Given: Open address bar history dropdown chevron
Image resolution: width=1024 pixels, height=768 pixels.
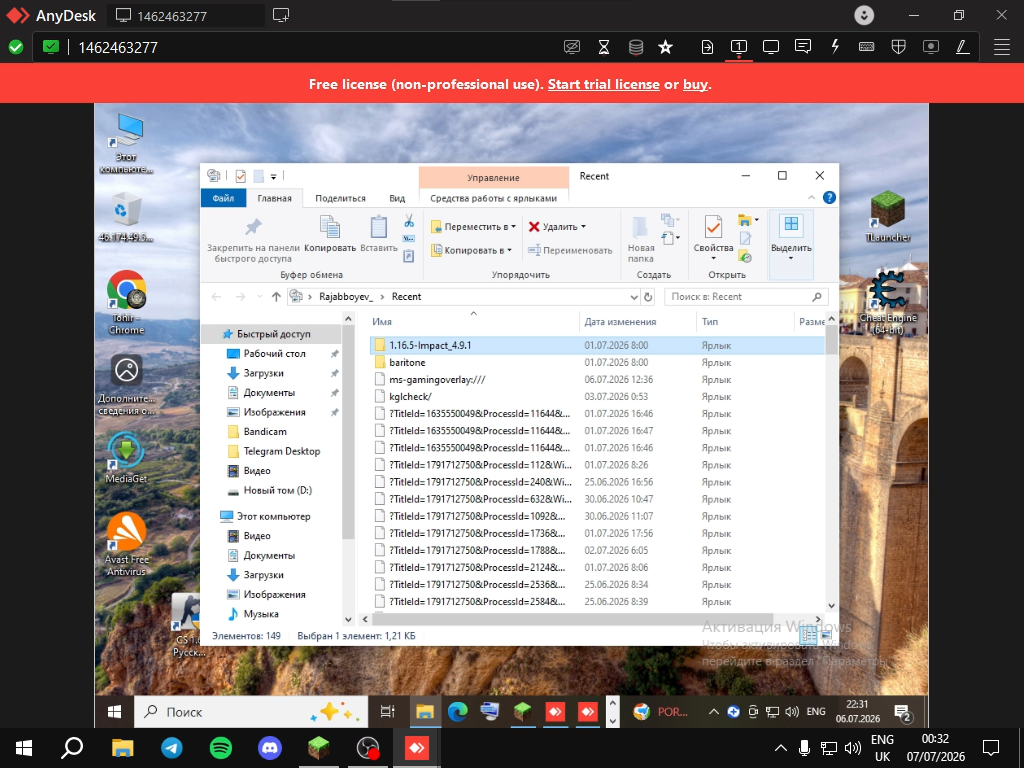Looking at the screenshot, I should pyautogui.click(x=633, y=296).
